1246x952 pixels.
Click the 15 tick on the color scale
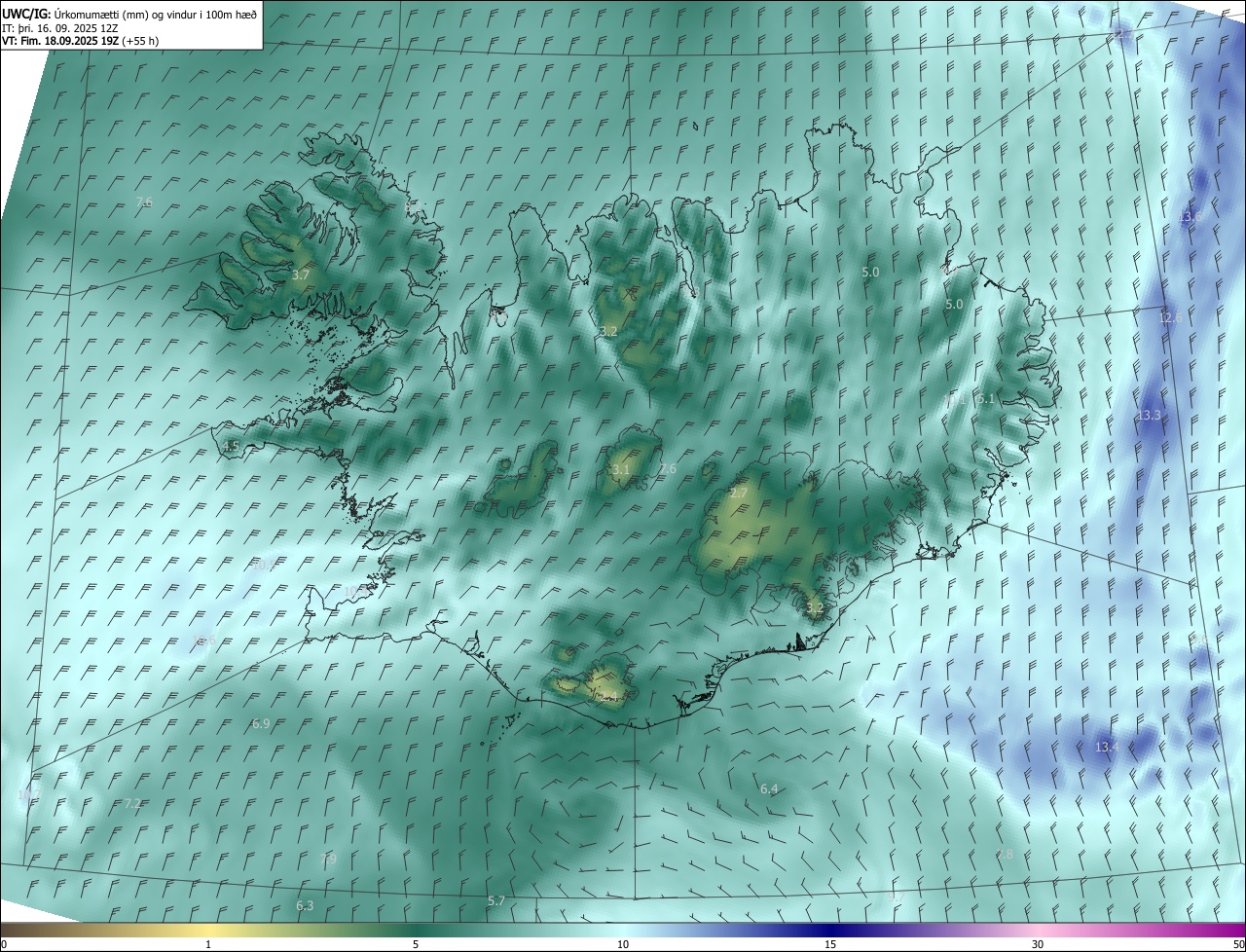(x=830, y=944)
